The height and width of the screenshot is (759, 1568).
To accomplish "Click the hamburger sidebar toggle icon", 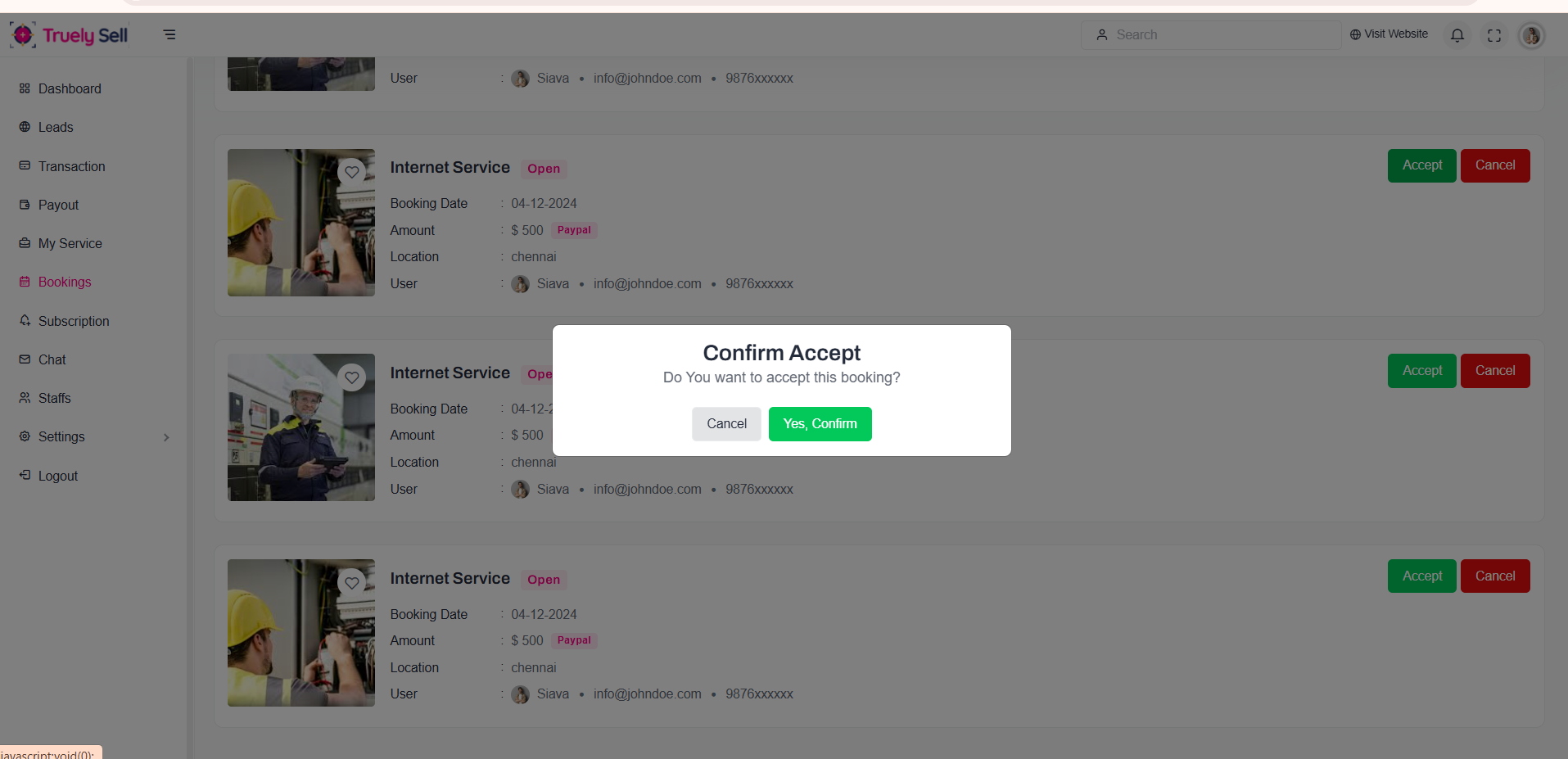I will coord(169,34).
